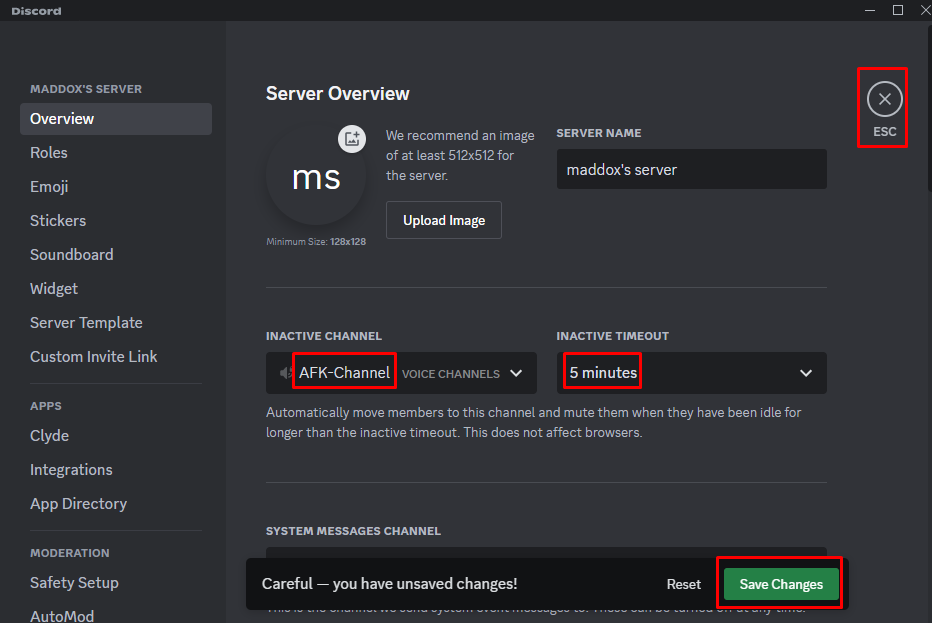Open Server Template settings
This screenshot has height=623, width=932.
86,323
